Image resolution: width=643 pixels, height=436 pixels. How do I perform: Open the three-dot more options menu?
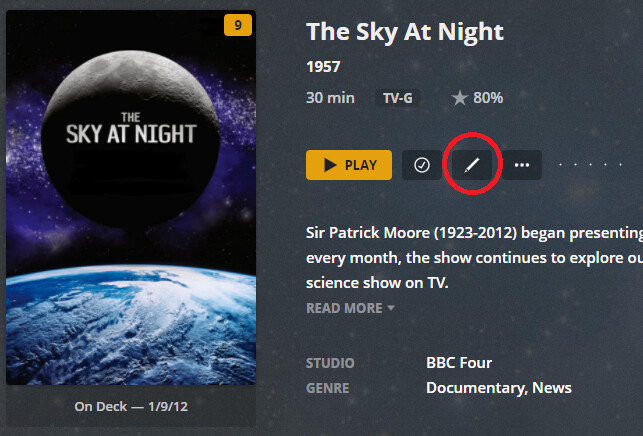(x=521, y=165)
